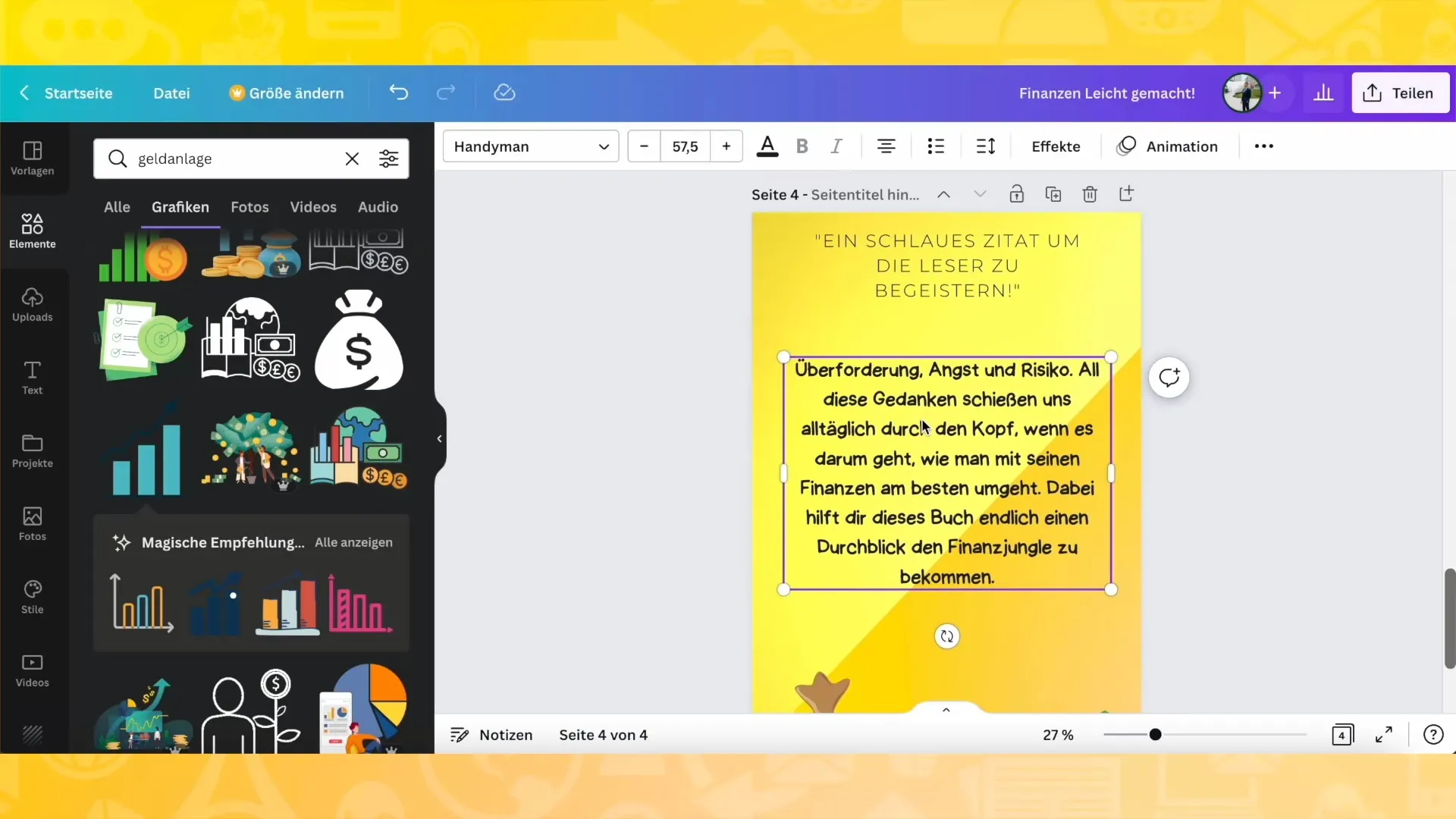Open the Effekte panel

tap(1055, 145)
